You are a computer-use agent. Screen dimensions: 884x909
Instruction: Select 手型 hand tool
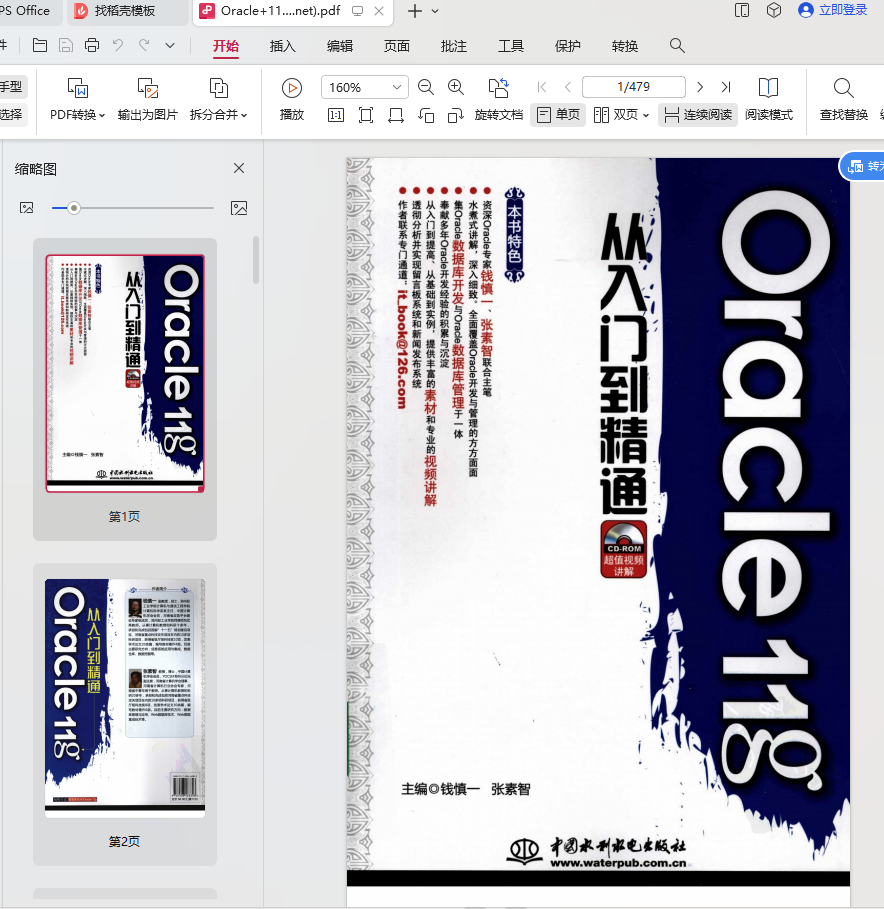click(x=12, y=87)
